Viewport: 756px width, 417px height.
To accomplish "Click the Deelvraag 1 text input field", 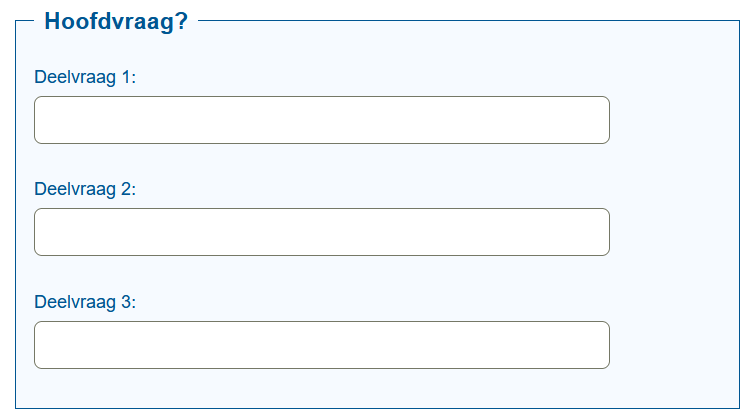I will 322,120.
